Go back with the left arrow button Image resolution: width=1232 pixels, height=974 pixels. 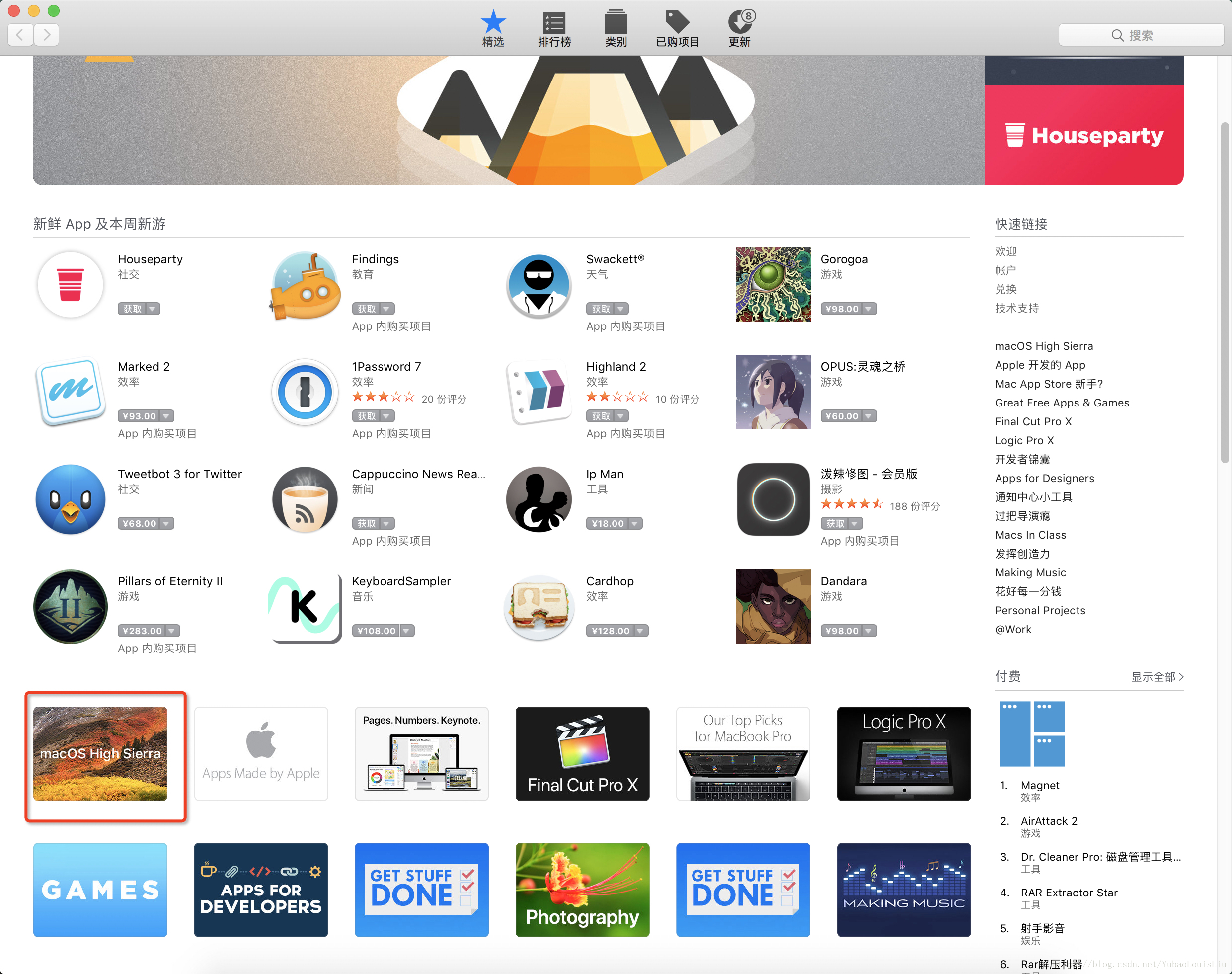(20, 35)
